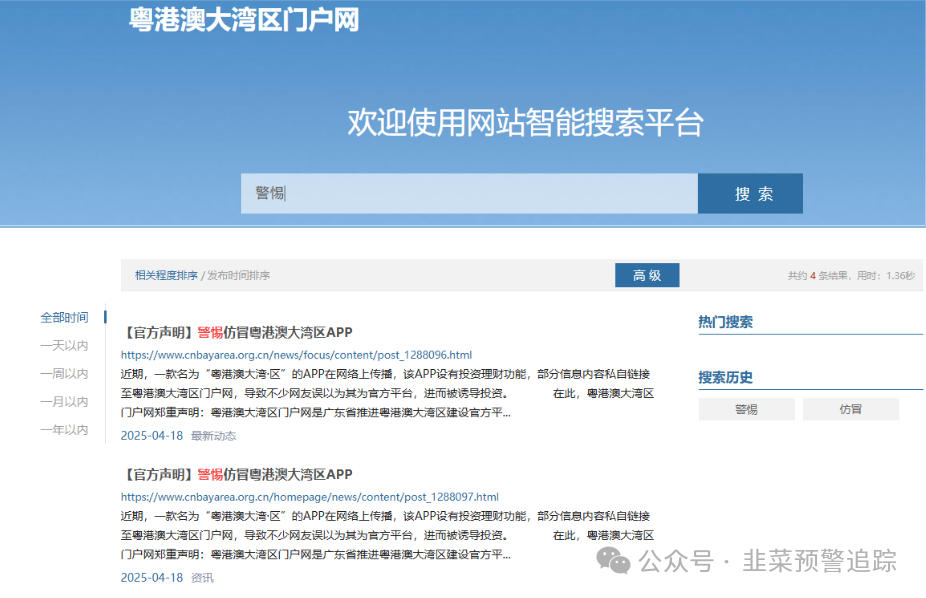Click the 资讯 category tag
Screen dimensions: 926x598
tap(202, 578)
